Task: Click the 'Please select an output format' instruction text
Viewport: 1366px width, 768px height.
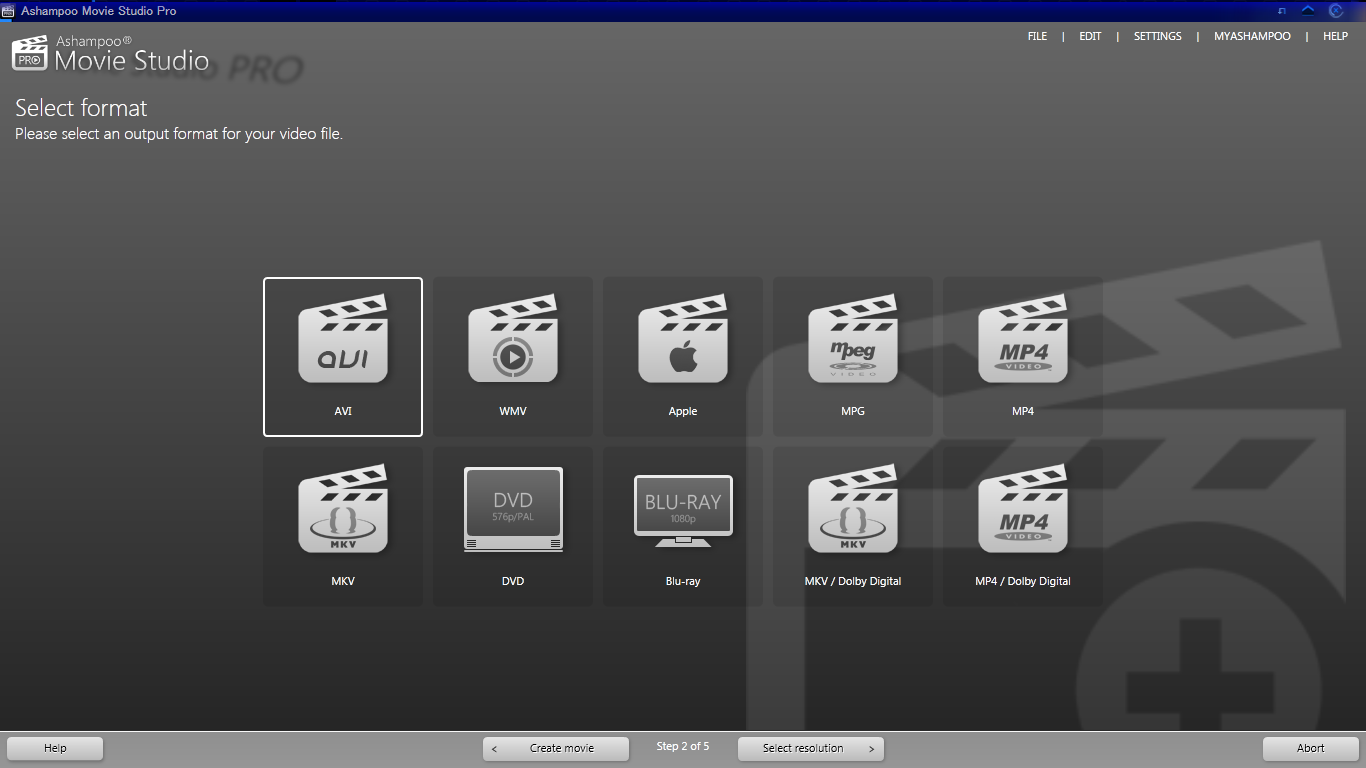Action: [179, 134]
